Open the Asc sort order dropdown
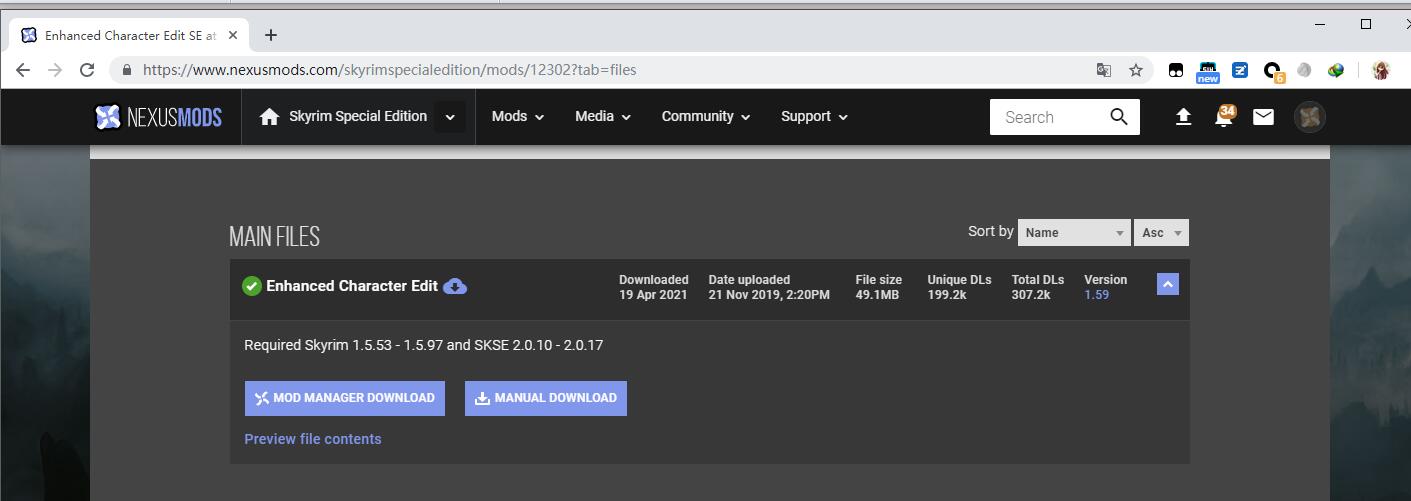The height and width of the screenshot is (501, 1411). [x=1161, y=232]
